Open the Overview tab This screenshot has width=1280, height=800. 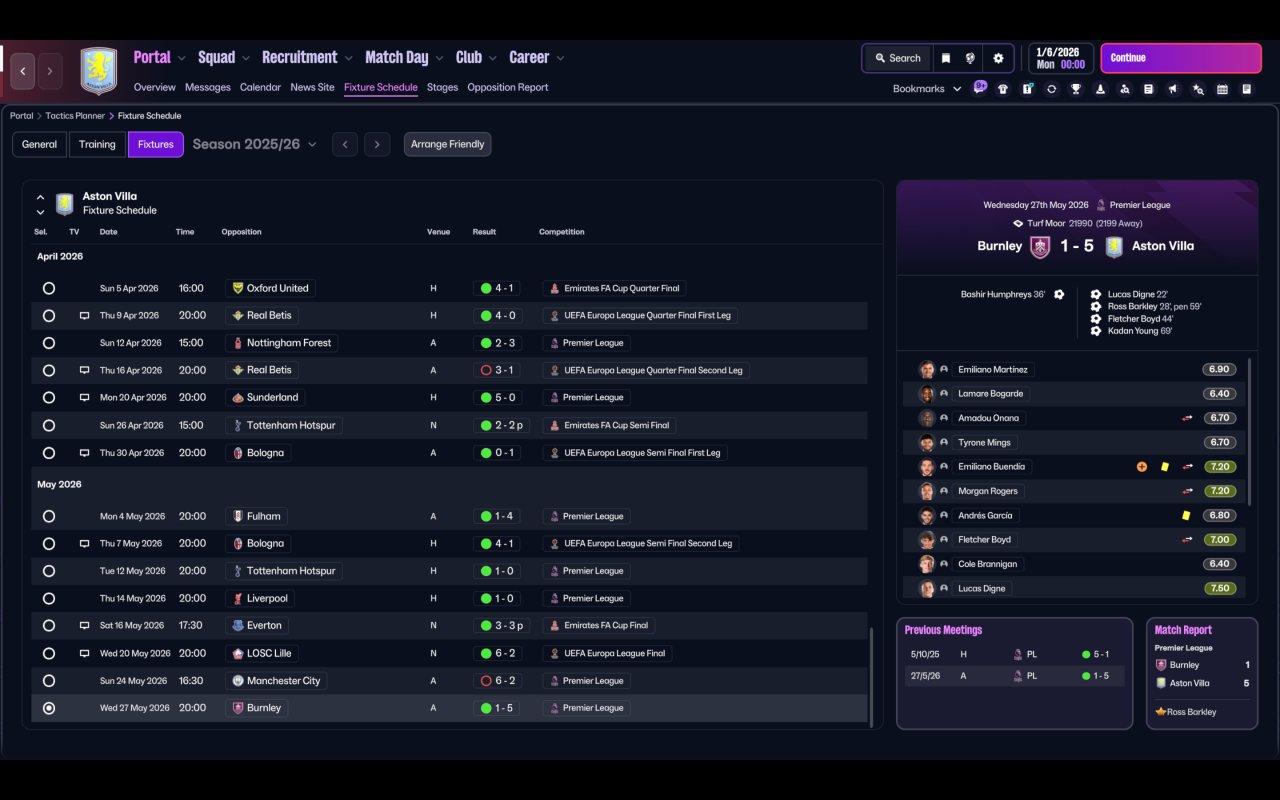(x=154, y=87)
